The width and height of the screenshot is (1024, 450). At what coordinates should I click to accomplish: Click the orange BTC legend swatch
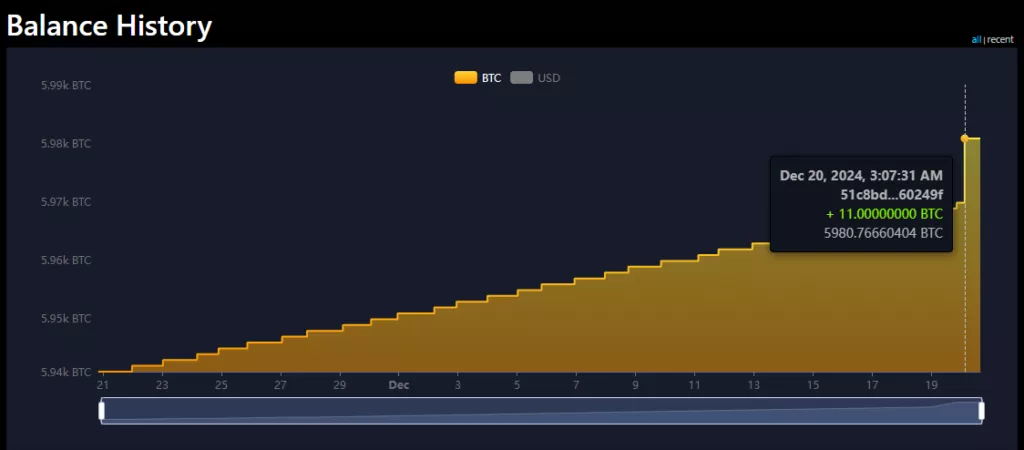pos(466,78)
